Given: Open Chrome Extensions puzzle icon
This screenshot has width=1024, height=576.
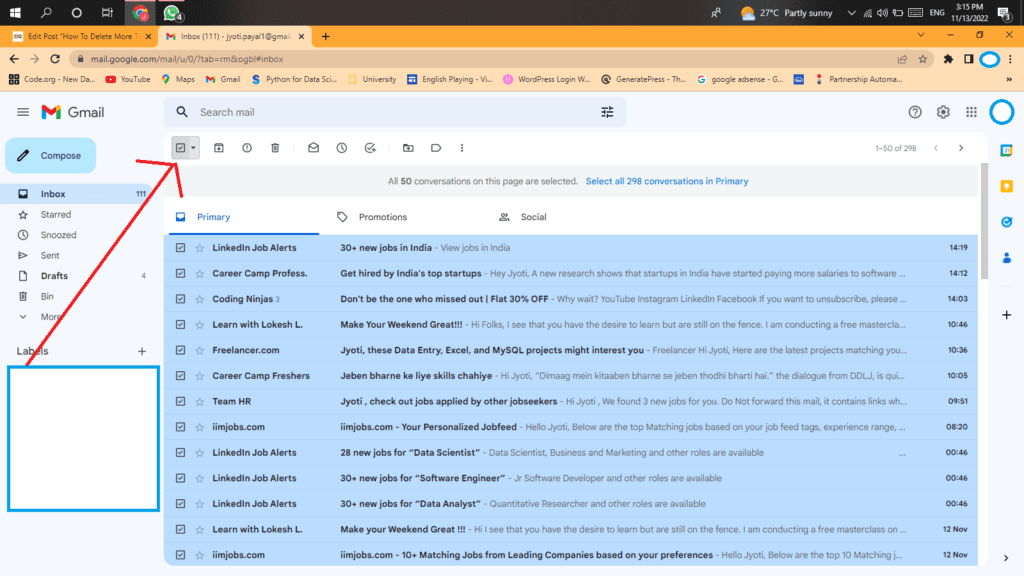Looking at the screenshot, I should pos(948,59).
